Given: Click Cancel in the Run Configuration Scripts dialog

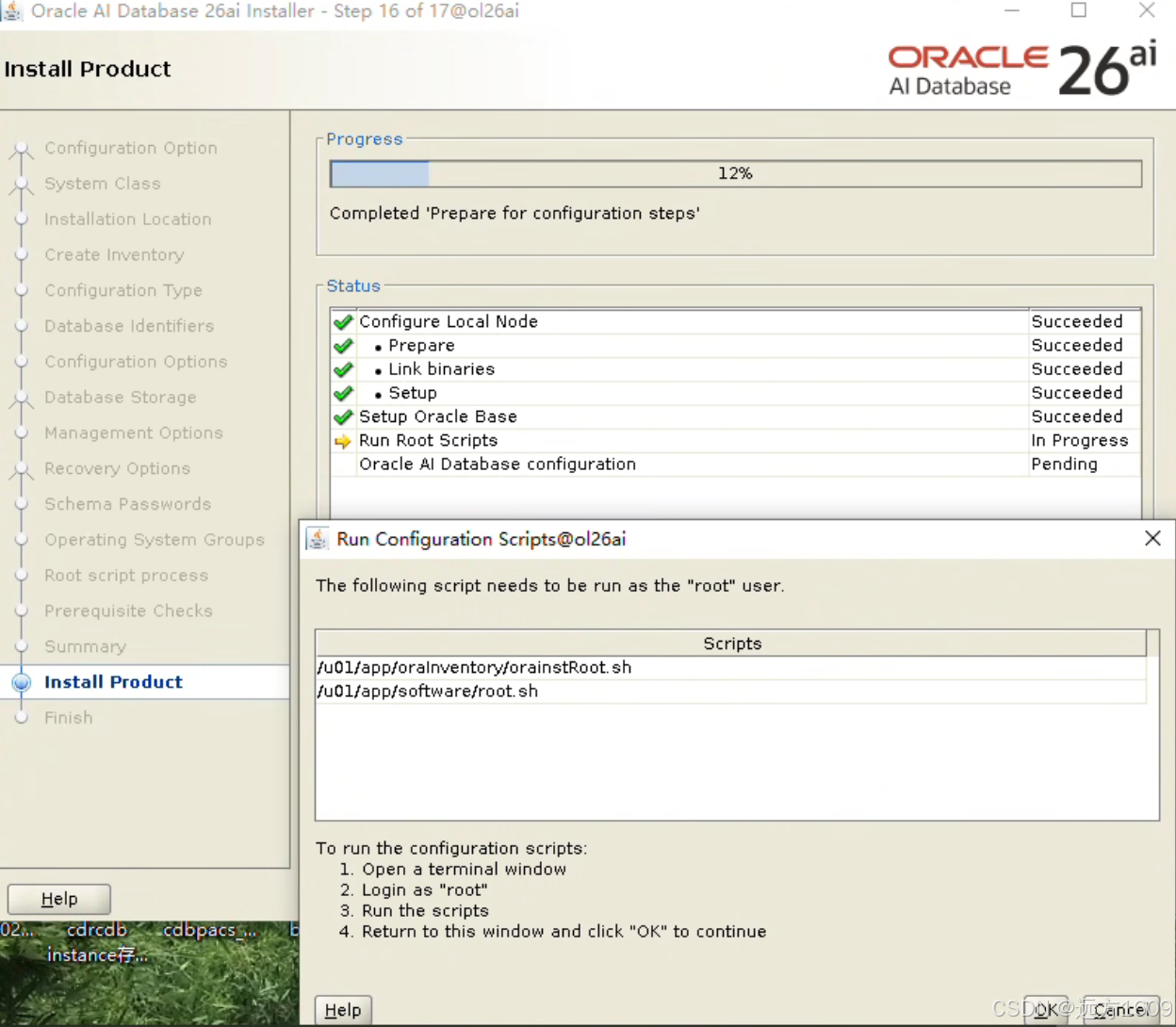Looking at the screenshot, I should (x=1120, y=1010).
